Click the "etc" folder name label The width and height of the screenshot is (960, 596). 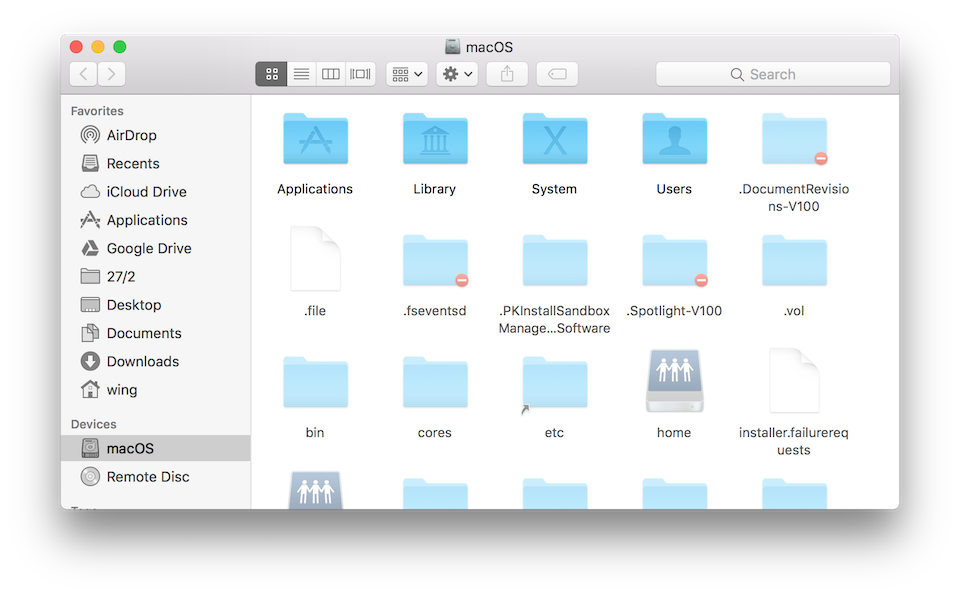coord(554,432)
